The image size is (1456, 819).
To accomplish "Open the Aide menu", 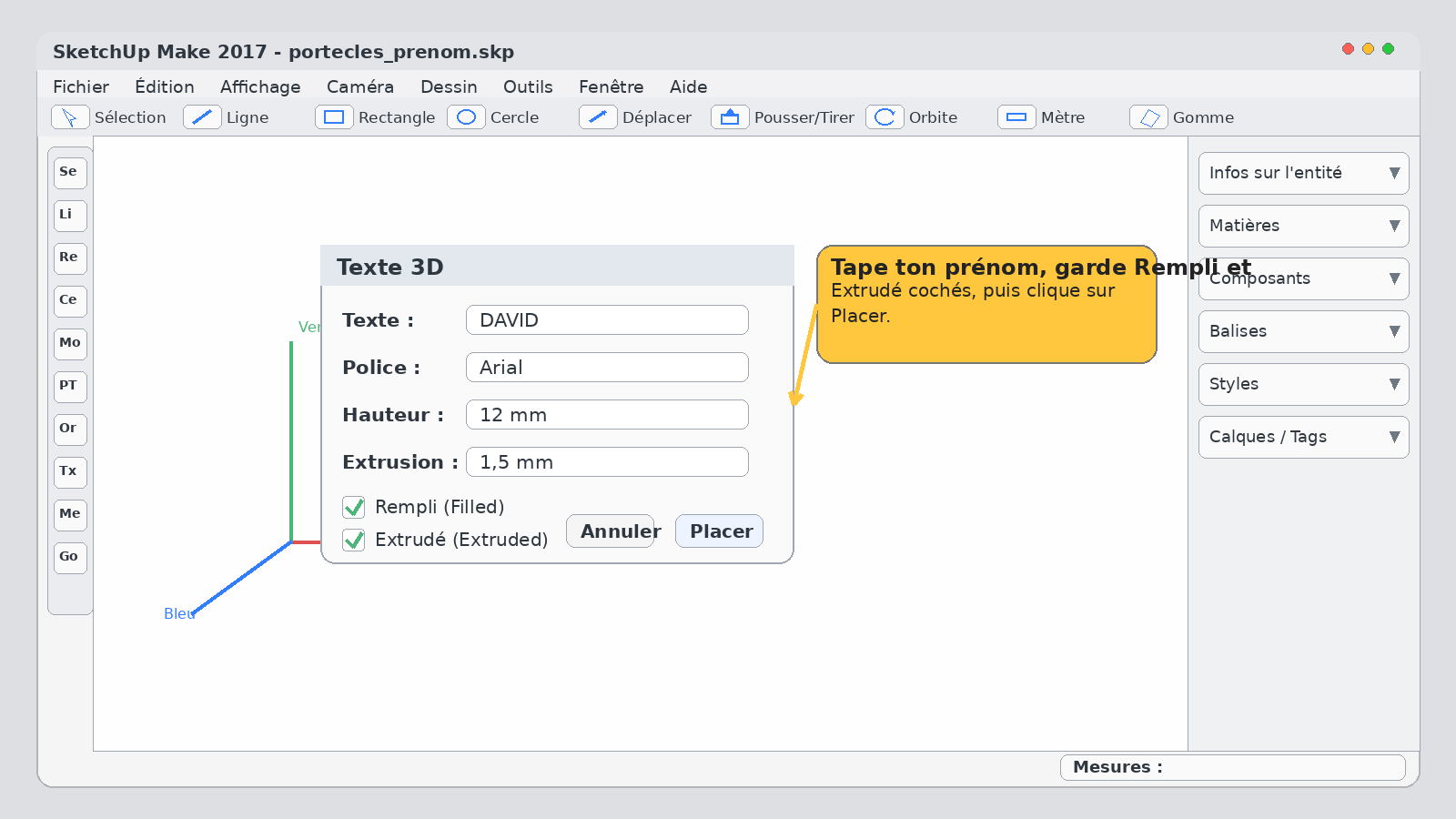I will click(x=689, y=86).
